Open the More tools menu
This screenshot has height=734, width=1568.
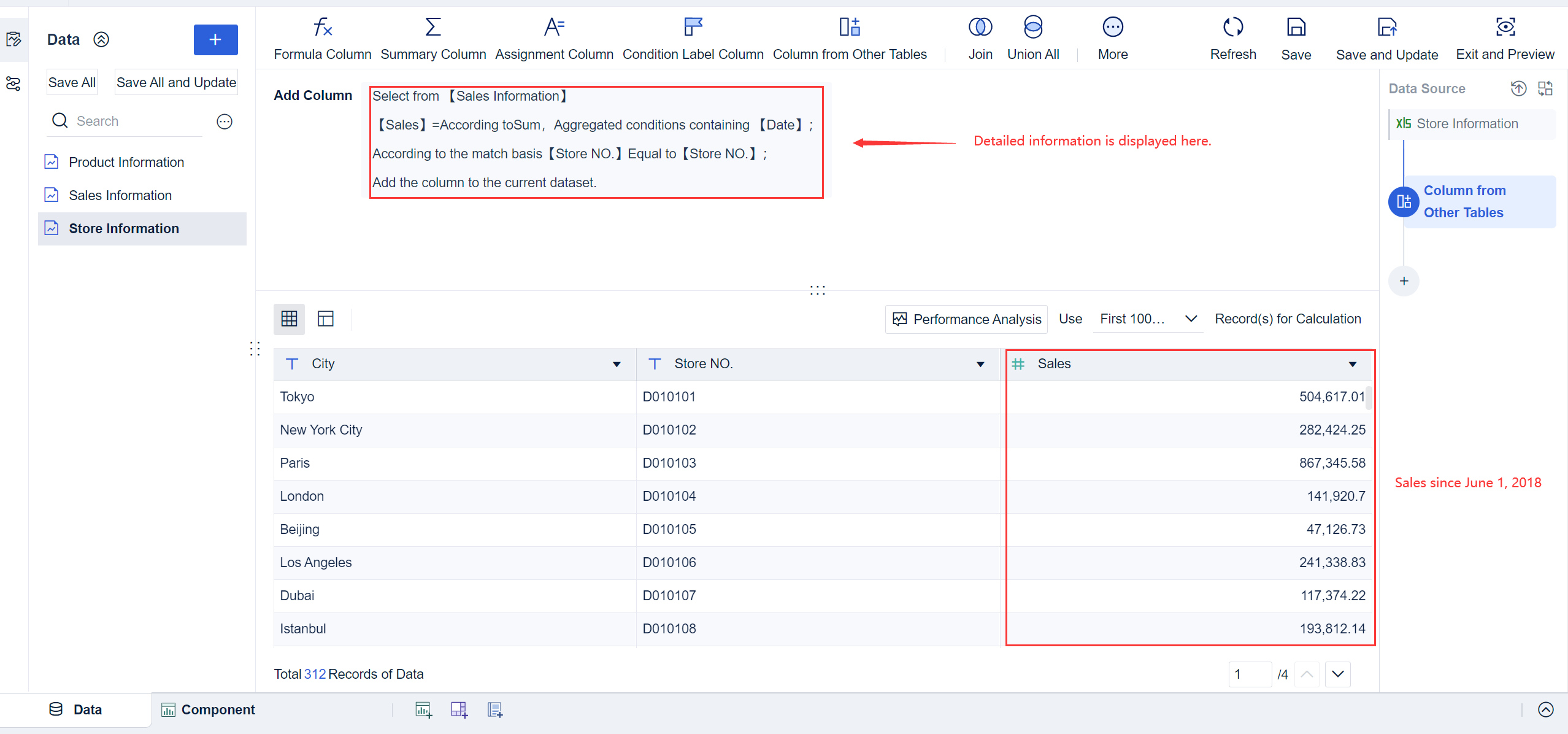(1113, 39)
